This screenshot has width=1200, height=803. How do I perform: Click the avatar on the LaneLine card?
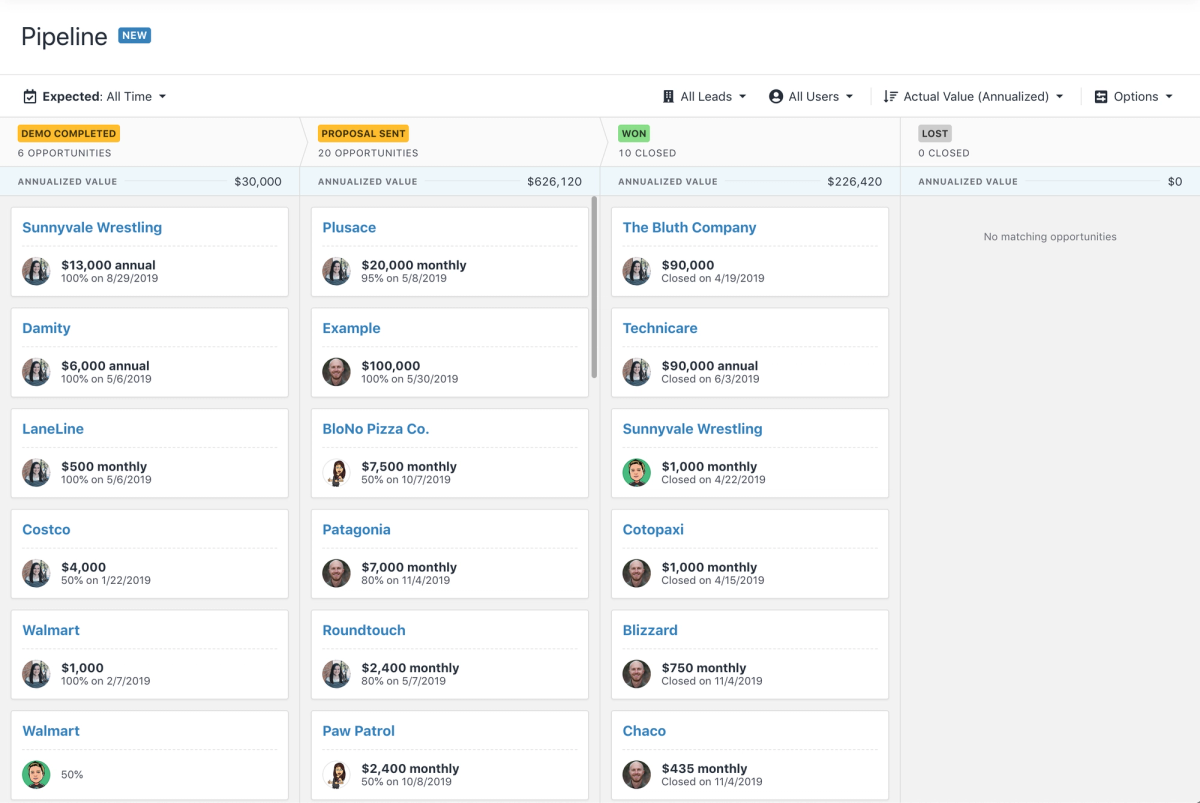click(36, 473)
